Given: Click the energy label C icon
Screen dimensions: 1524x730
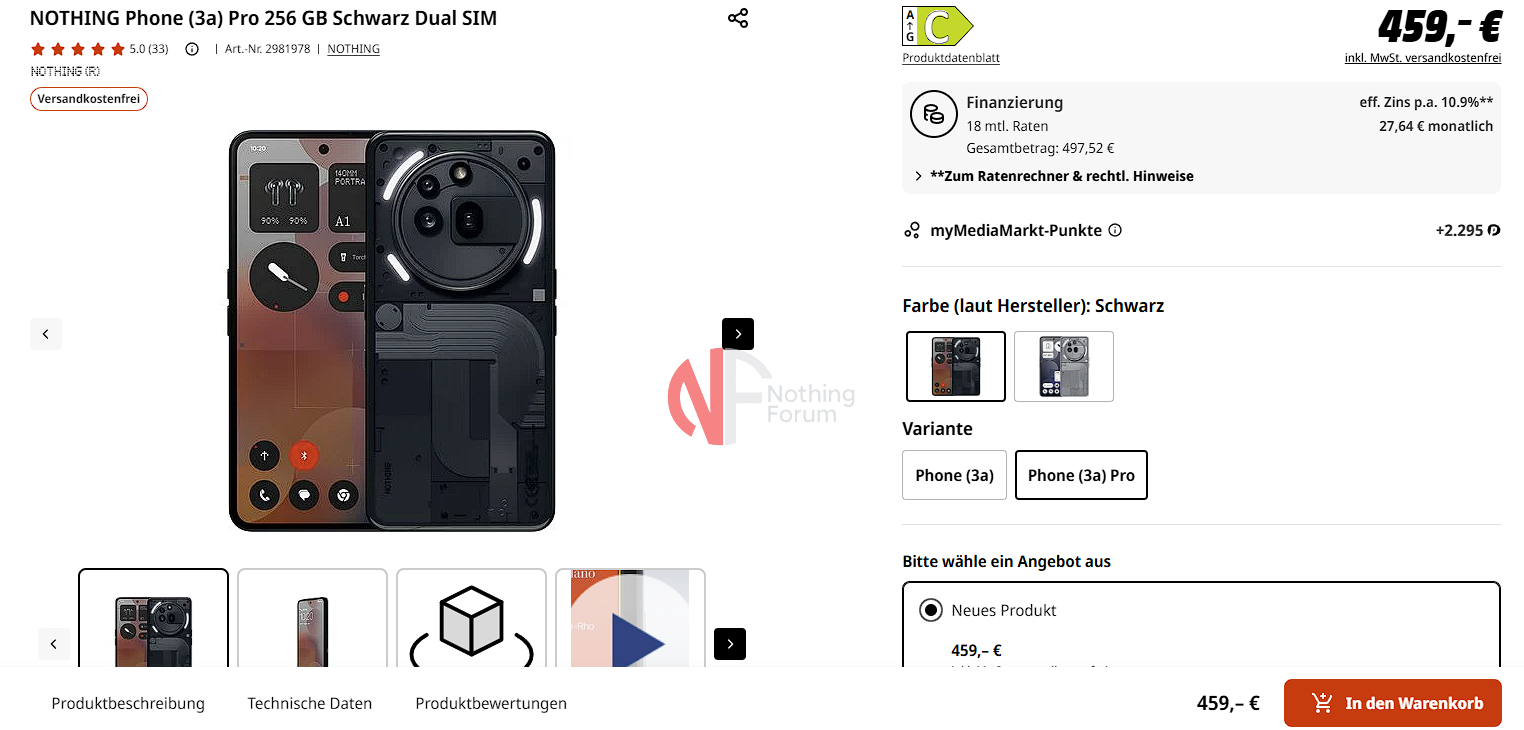Looking at the screenshot, I should click(937, 27).
